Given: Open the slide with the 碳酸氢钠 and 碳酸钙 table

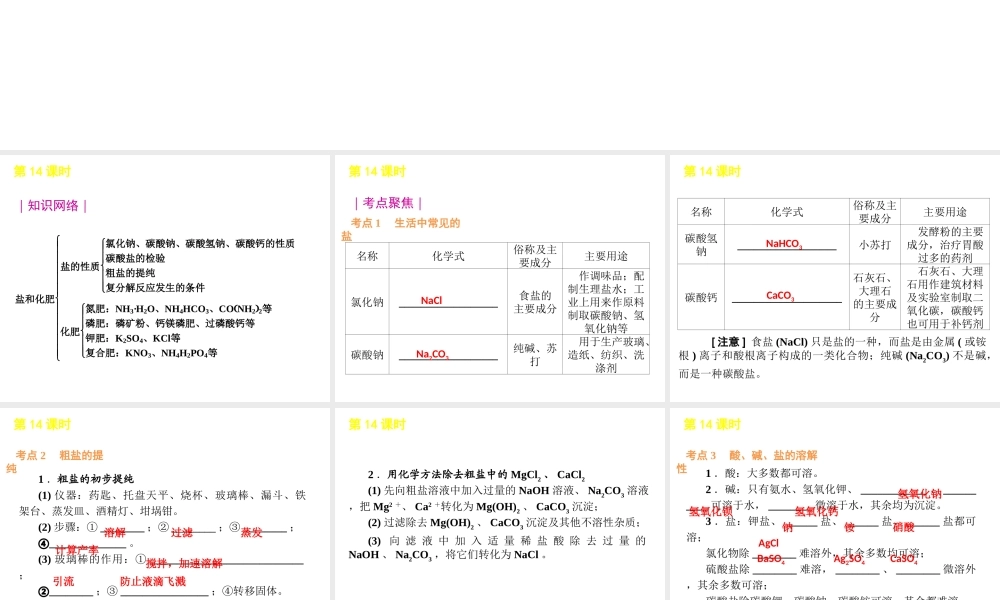Looking at the screenshot, I should [x=835, y=278].
